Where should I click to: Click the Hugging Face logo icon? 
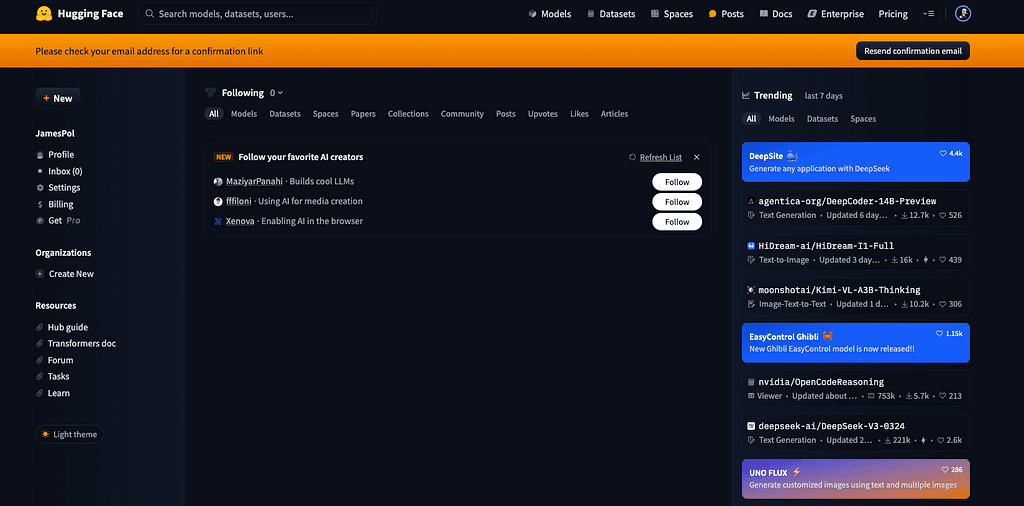coord(44,14)
